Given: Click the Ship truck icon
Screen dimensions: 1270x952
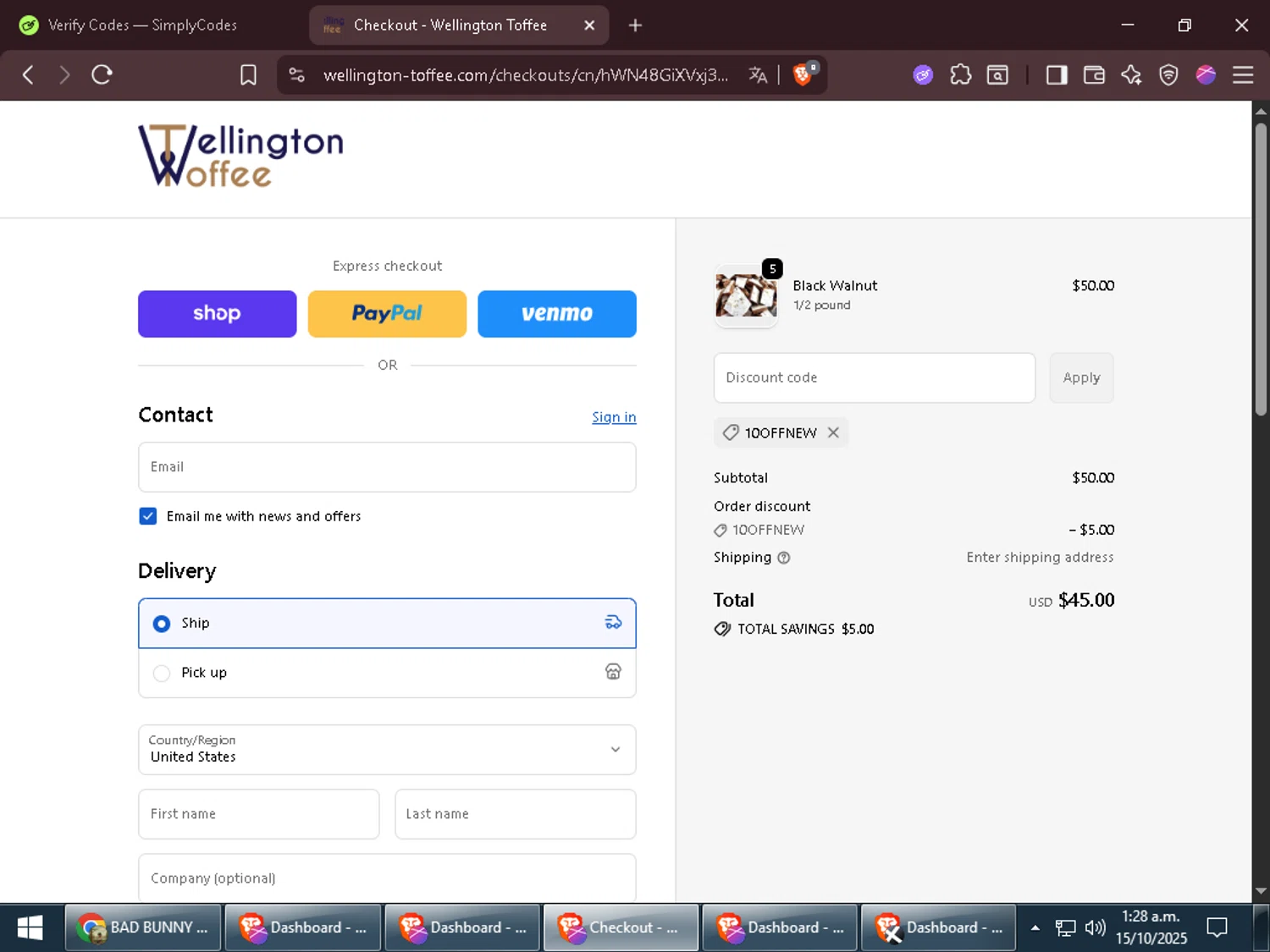Looking at the screenshot, I should (613, 623).
